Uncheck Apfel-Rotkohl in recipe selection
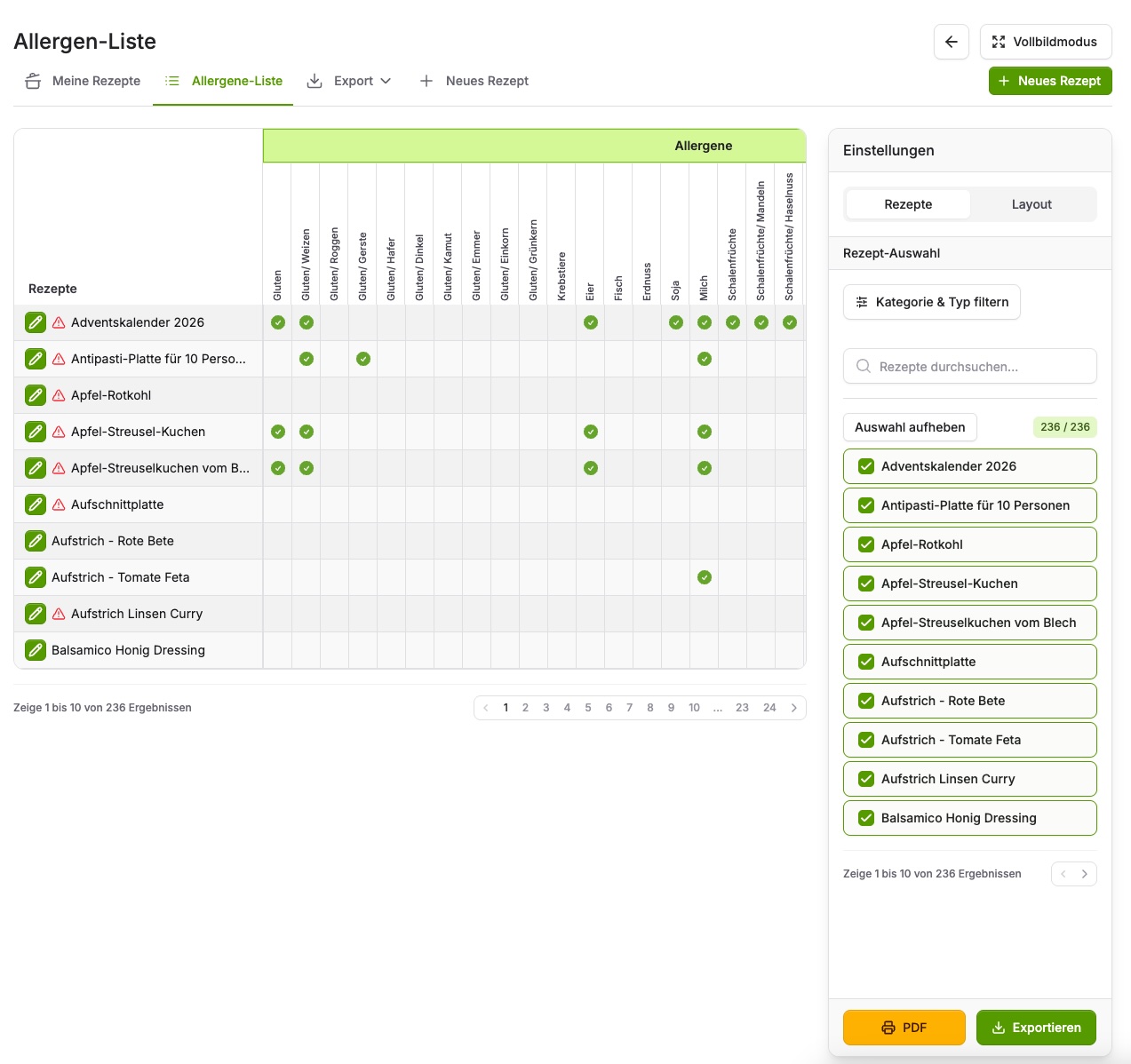 pyautogui.click(x=866, y=544)
